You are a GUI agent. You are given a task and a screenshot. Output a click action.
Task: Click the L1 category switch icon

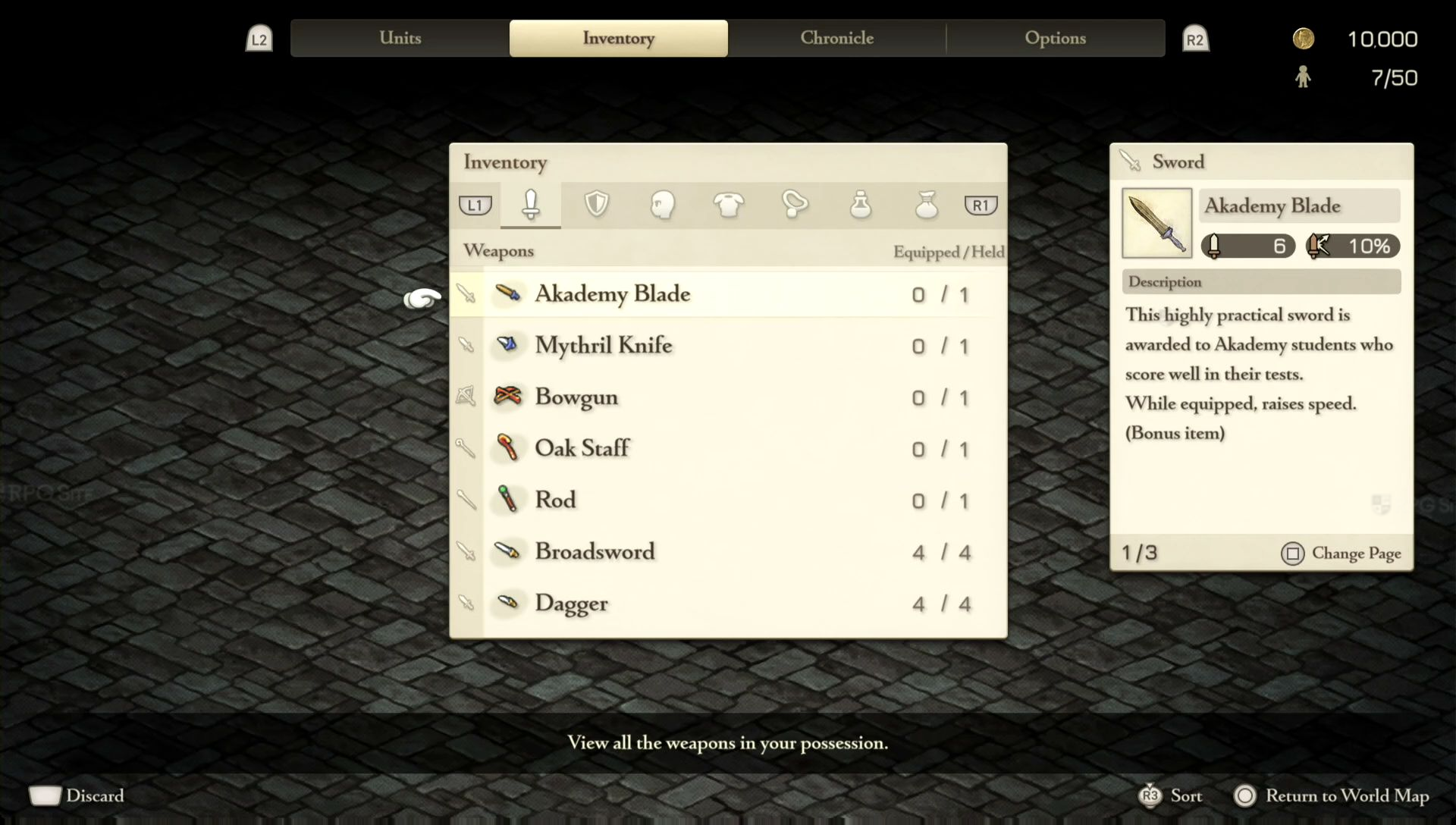click(x=475, y=205)
